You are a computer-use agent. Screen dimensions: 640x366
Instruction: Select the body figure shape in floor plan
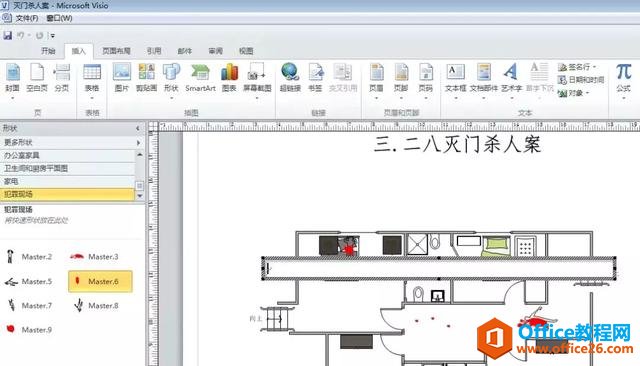536,317
